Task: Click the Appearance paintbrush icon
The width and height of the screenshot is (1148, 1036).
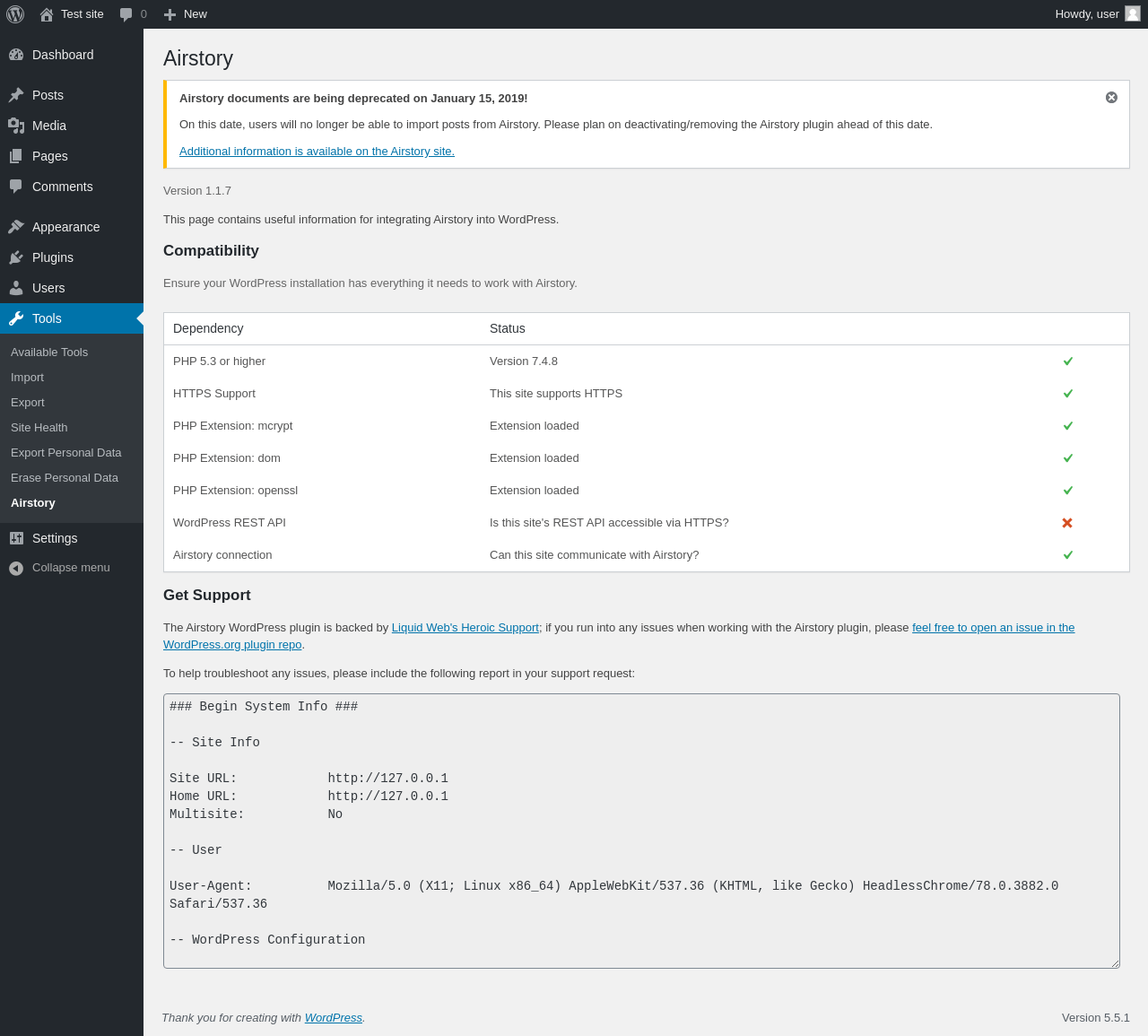Action: pyautogui.click(x=16, y=227)
